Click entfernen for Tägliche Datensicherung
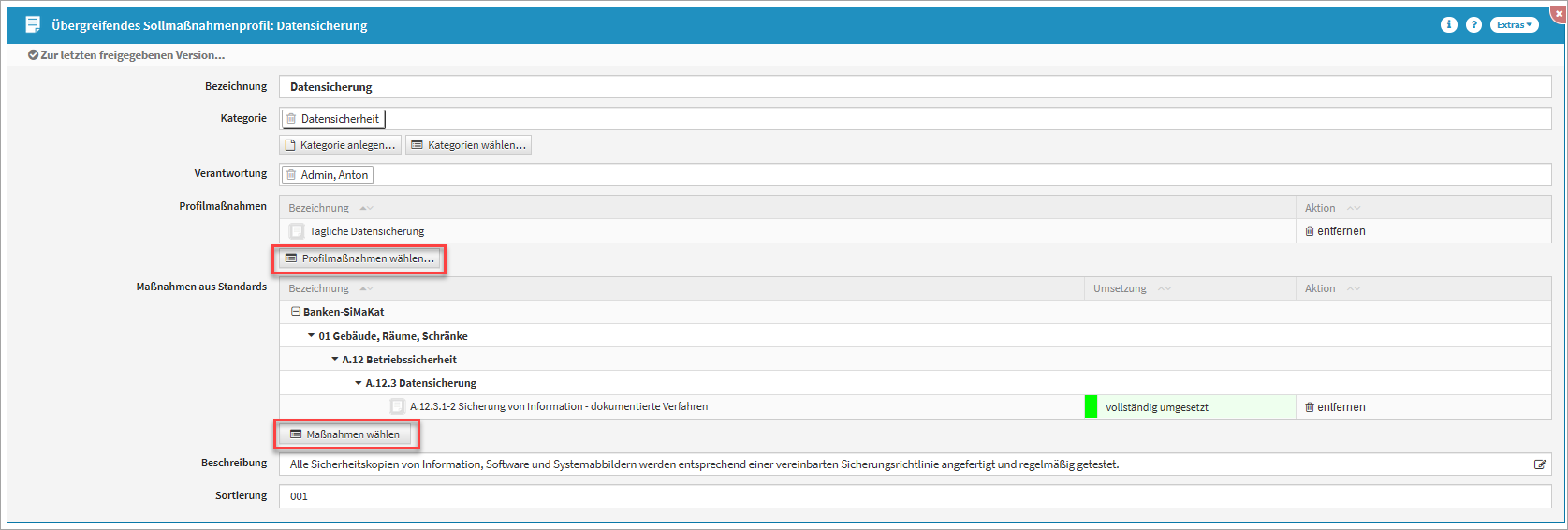 point(1335,231)
